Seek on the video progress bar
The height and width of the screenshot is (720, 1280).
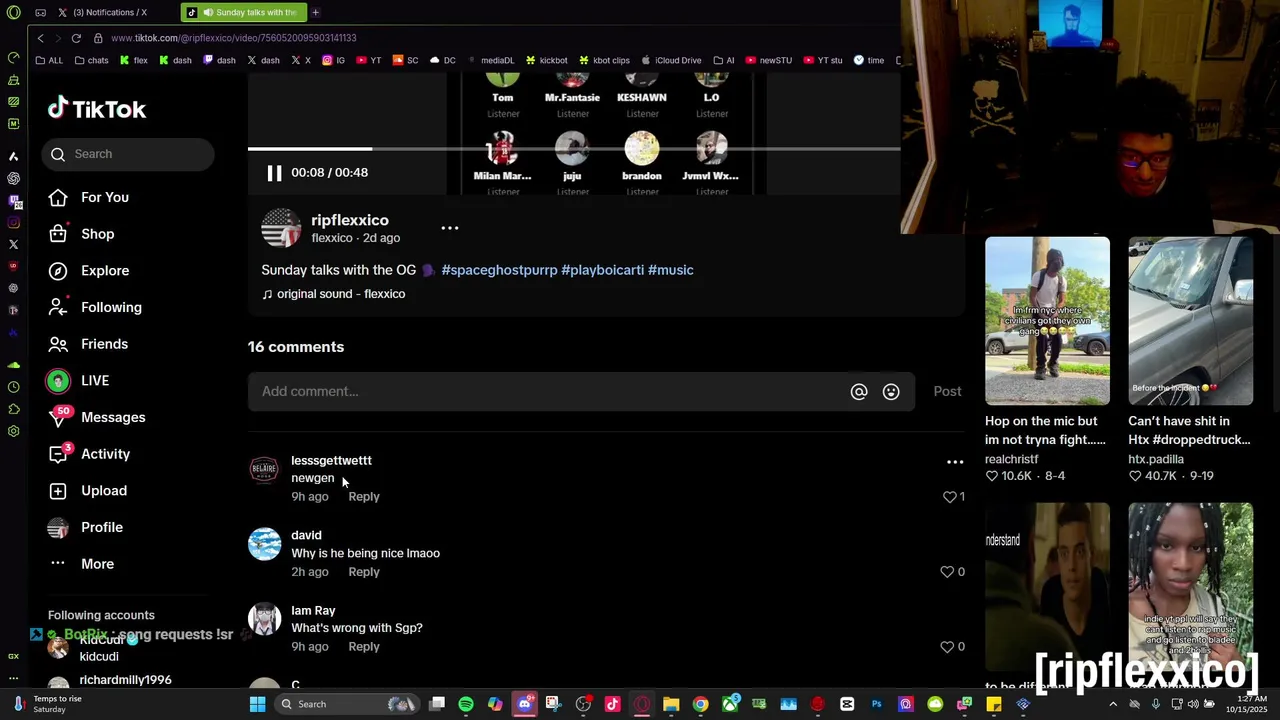574,149
